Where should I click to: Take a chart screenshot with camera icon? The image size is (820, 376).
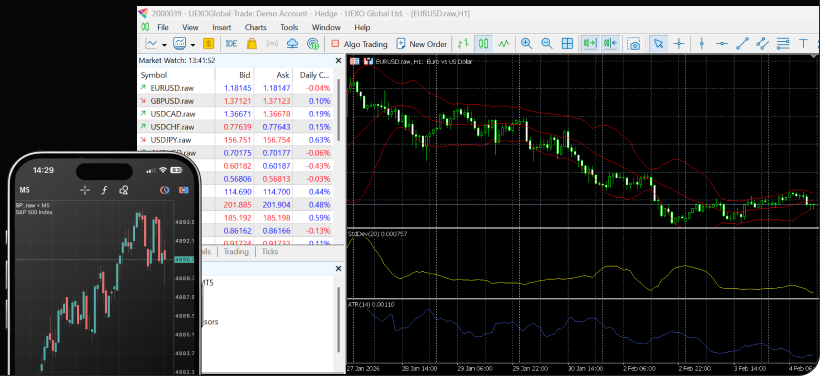634,44
